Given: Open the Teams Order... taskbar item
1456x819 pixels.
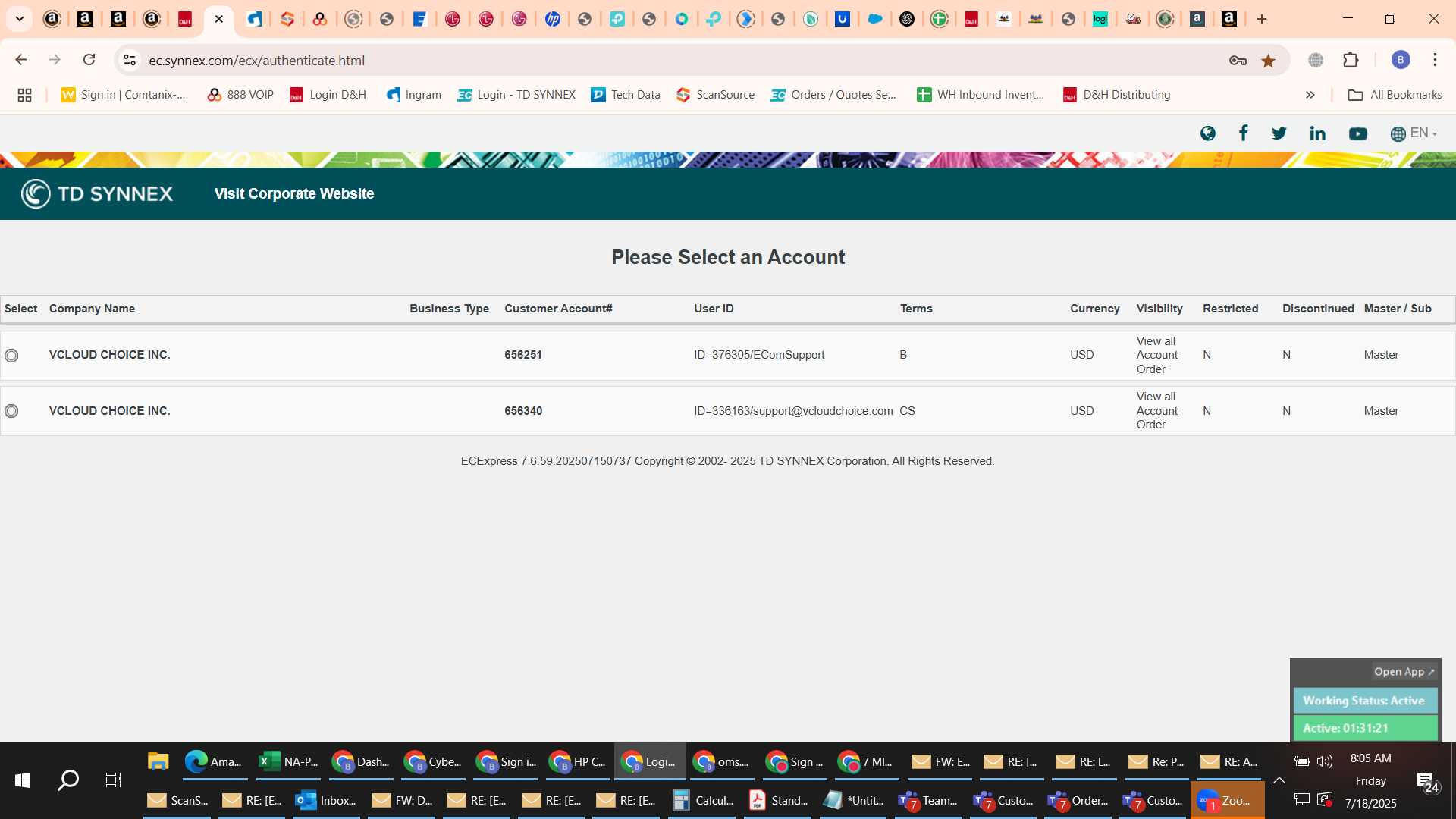Looking at the screenshot, I should [1078, 801].
